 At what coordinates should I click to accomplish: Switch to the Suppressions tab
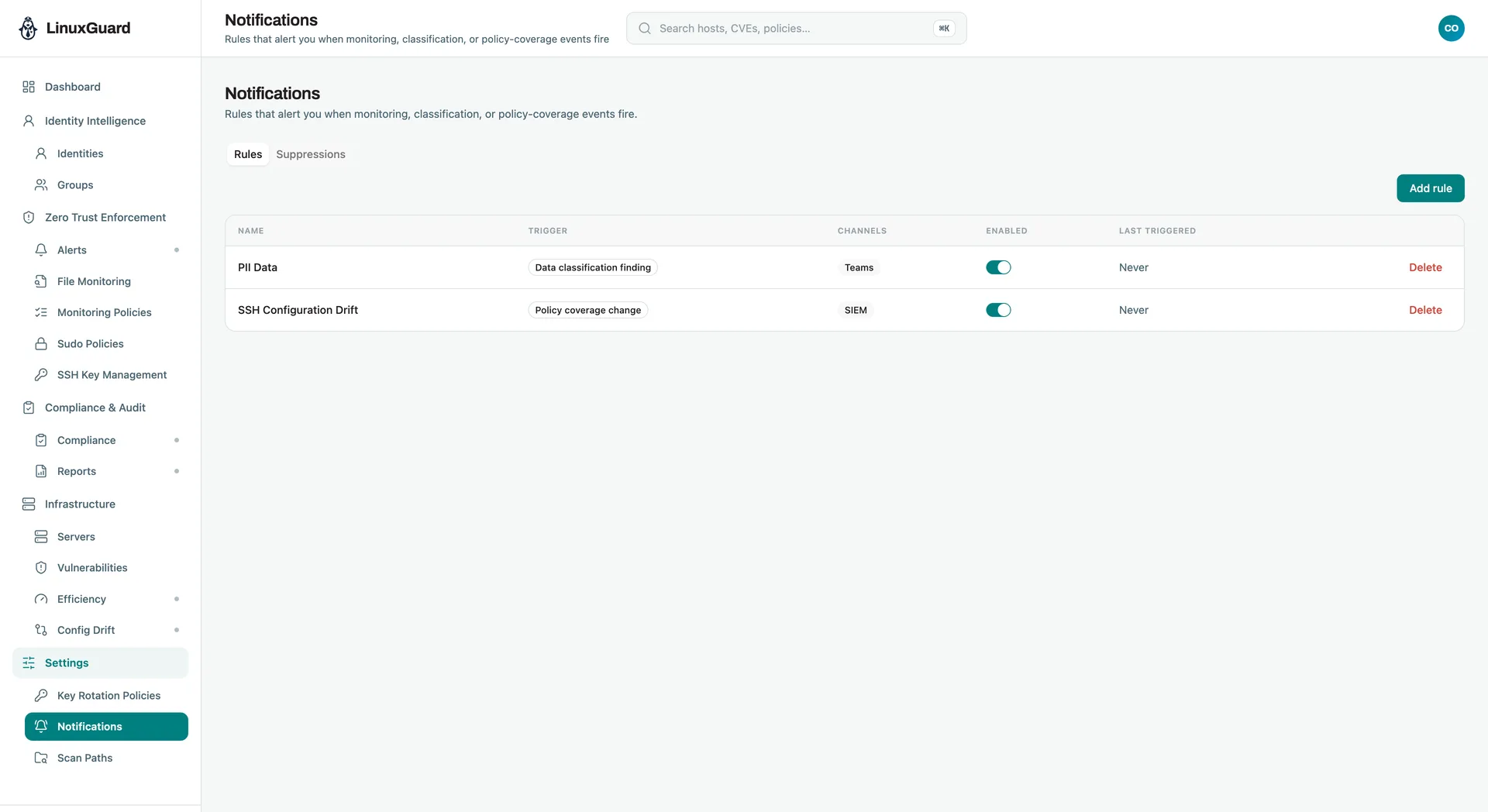(311, 154)
